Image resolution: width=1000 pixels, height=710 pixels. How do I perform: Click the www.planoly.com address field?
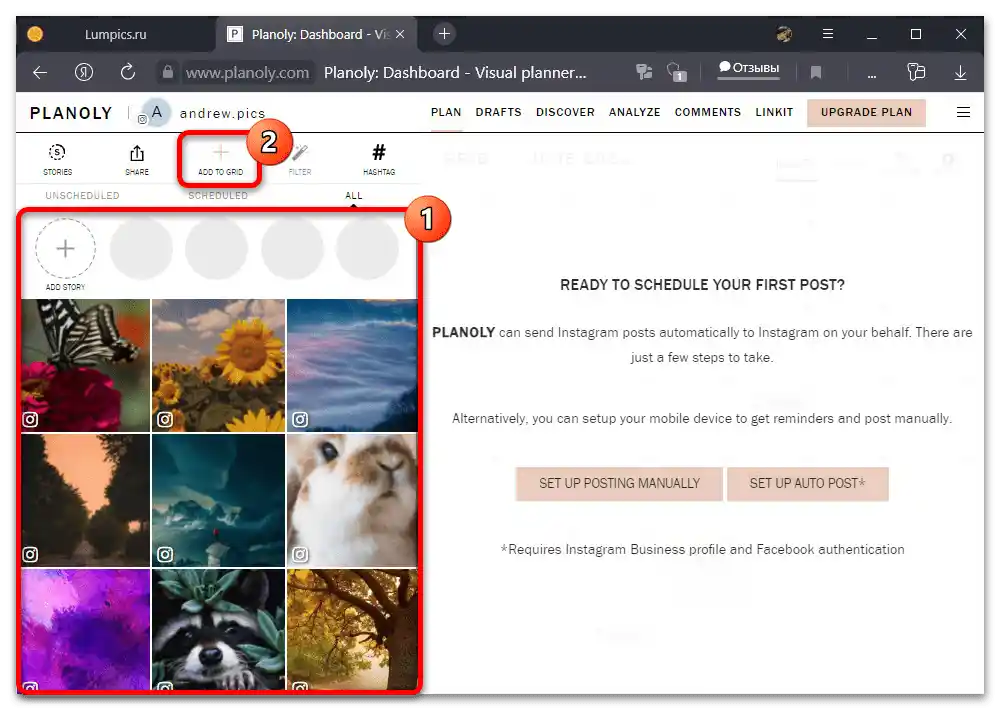(247, 73)
